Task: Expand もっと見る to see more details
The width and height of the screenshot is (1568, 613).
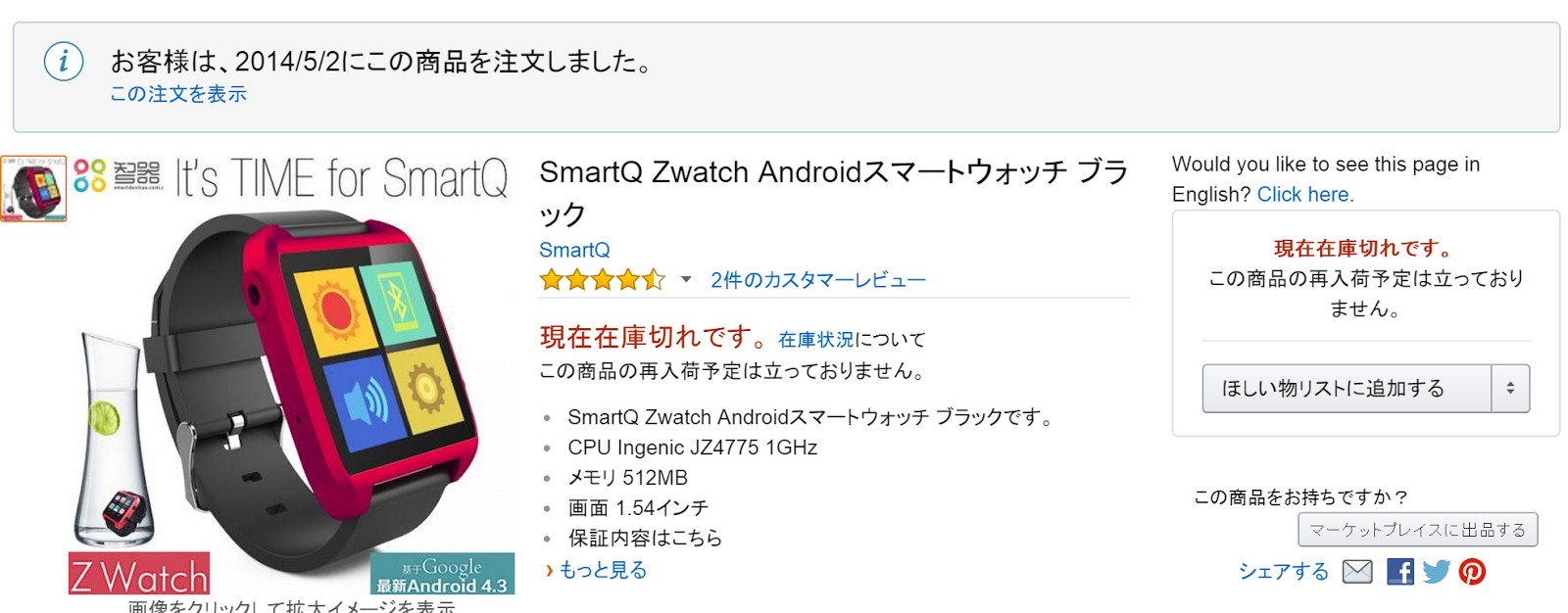Action: coord(596,570)
